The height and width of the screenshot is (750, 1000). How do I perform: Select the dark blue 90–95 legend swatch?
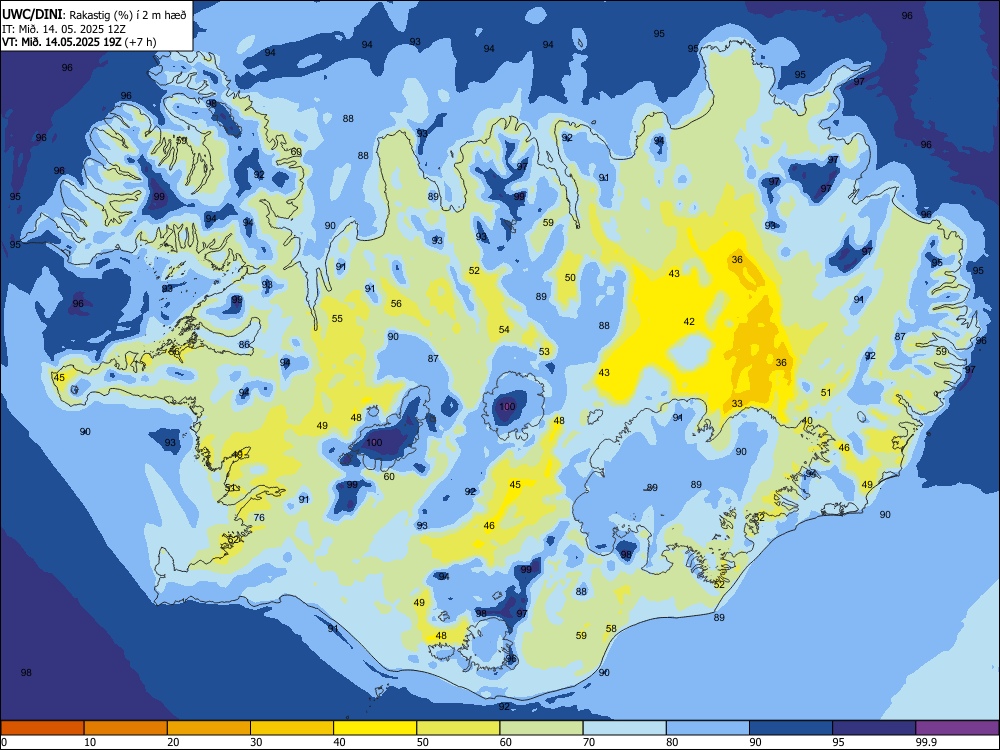click(x=791, y=728)
